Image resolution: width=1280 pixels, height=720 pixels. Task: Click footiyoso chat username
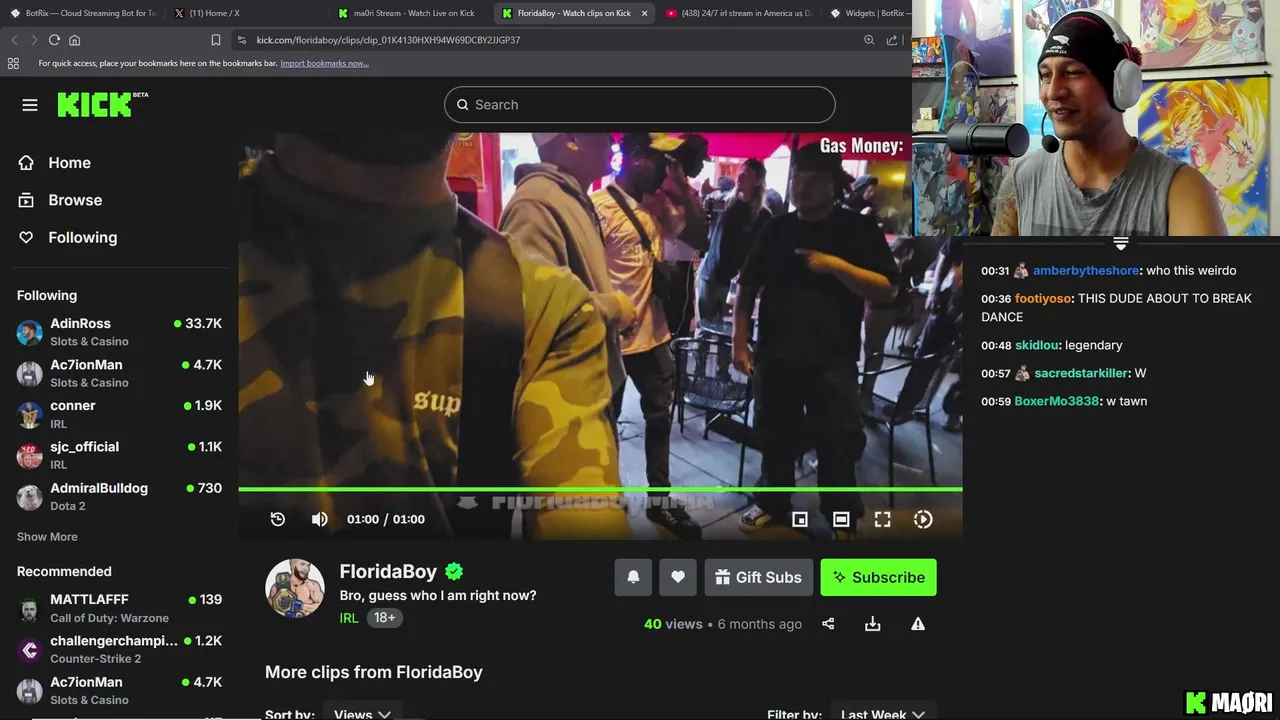pos(1043,299)
